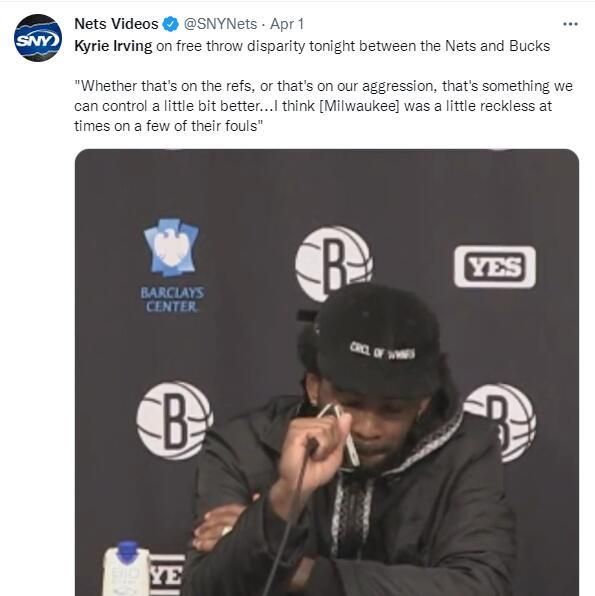Screen dimensions: 595x596
Task: Click the times on a few fouls line
Action: tap(168, 126)
